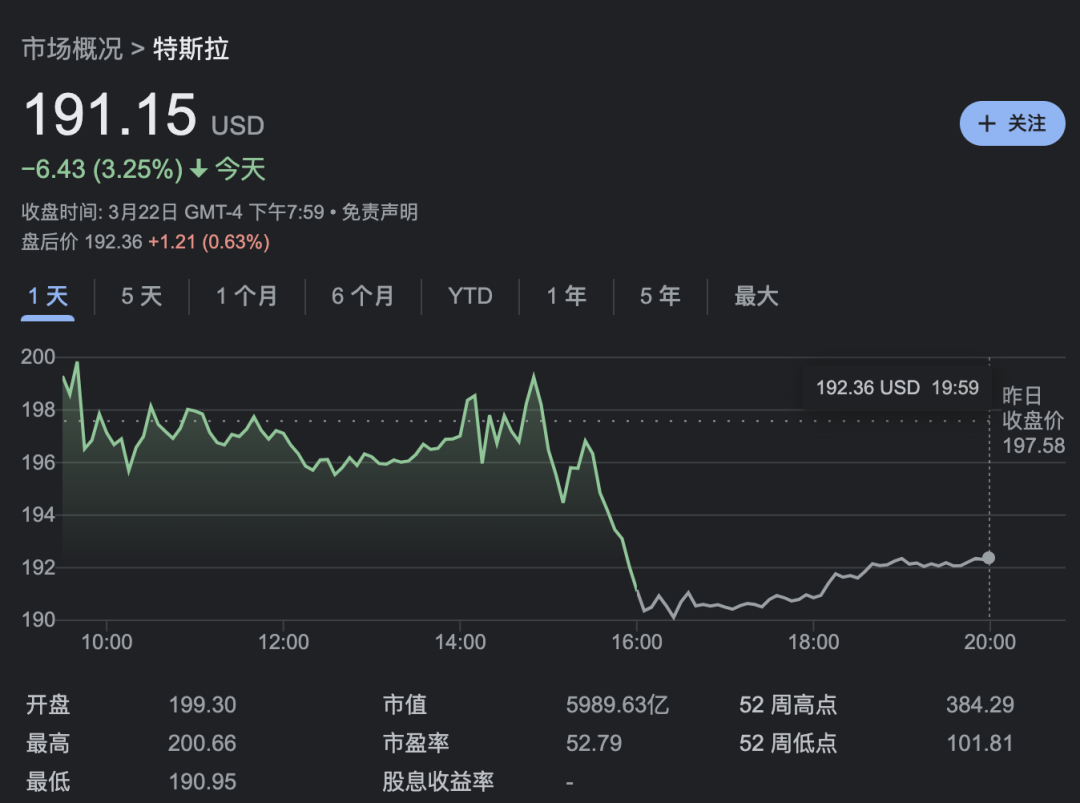Switch to the 5 天 tab
The image size is (1080, 803).
coord(141,296)
